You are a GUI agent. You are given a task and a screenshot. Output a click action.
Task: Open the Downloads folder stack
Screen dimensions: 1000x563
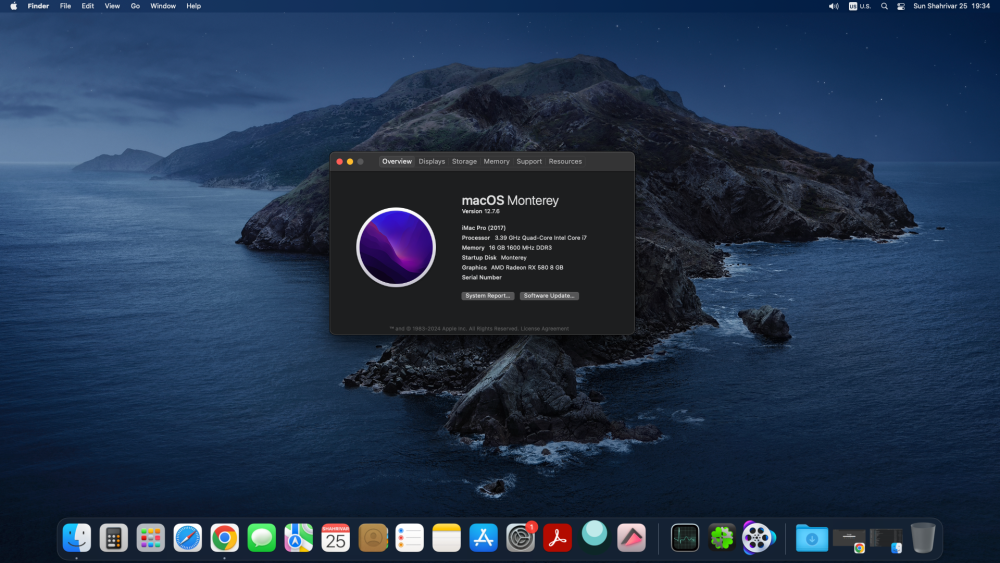click(x=811, y=539)
